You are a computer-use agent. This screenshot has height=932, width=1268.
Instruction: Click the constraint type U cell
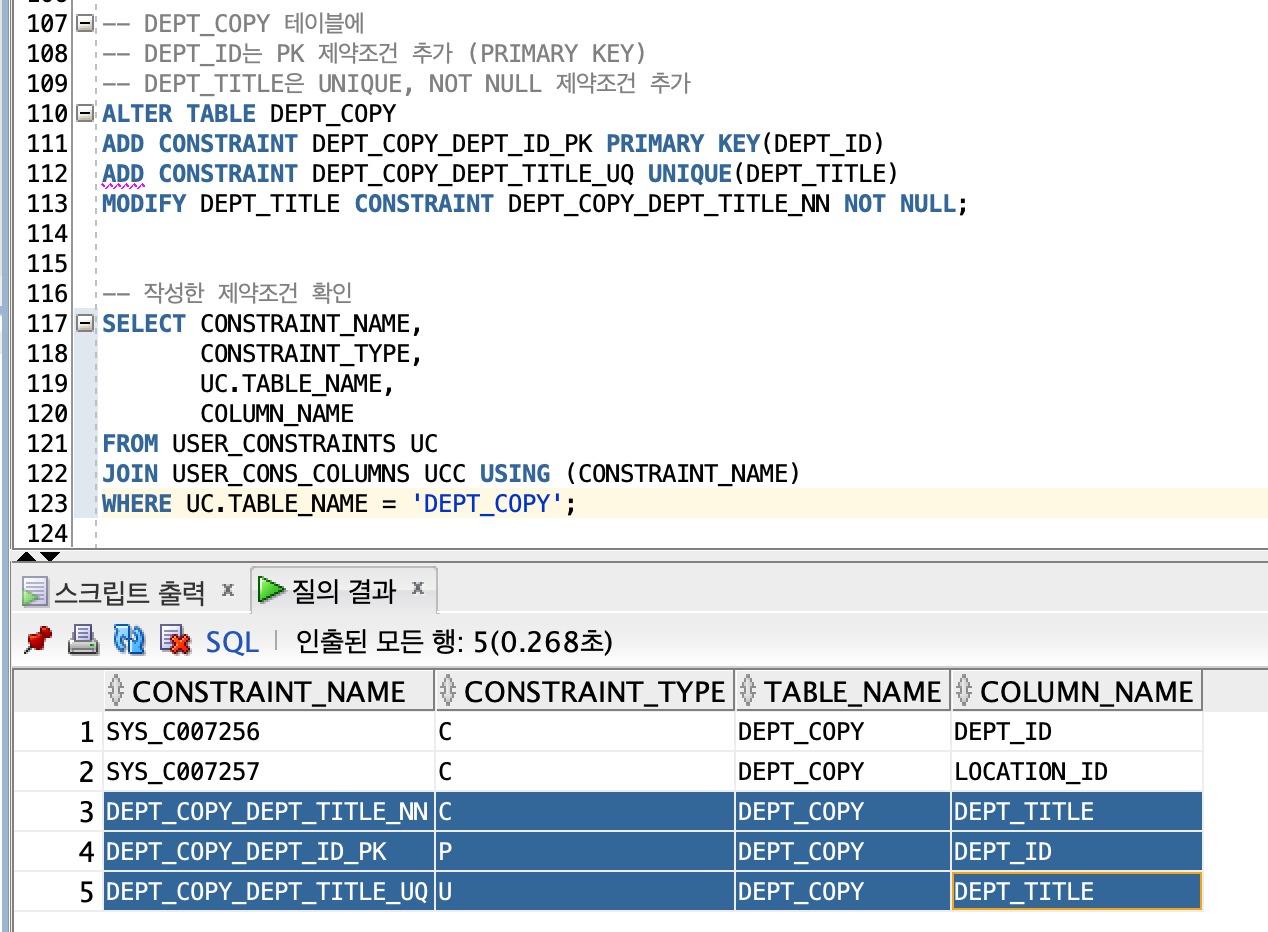point(585,892)
